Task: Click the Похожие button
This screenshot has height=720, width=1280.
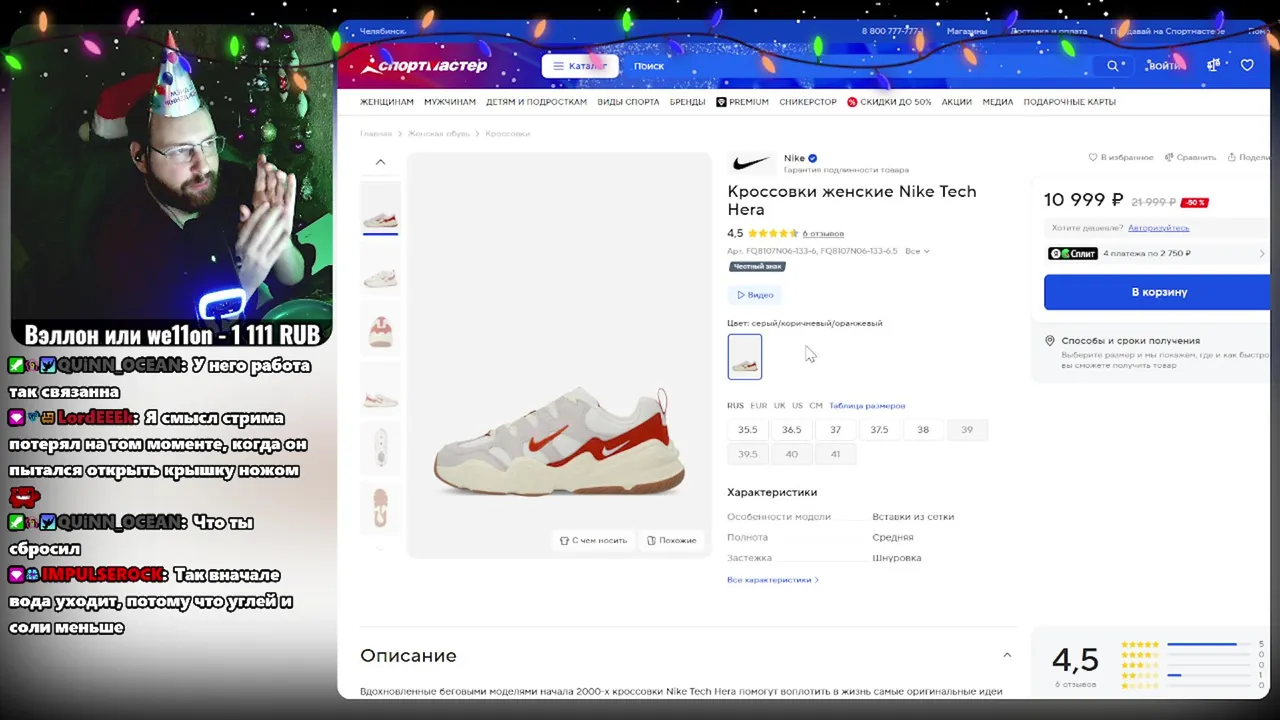Action: (671, 540)
